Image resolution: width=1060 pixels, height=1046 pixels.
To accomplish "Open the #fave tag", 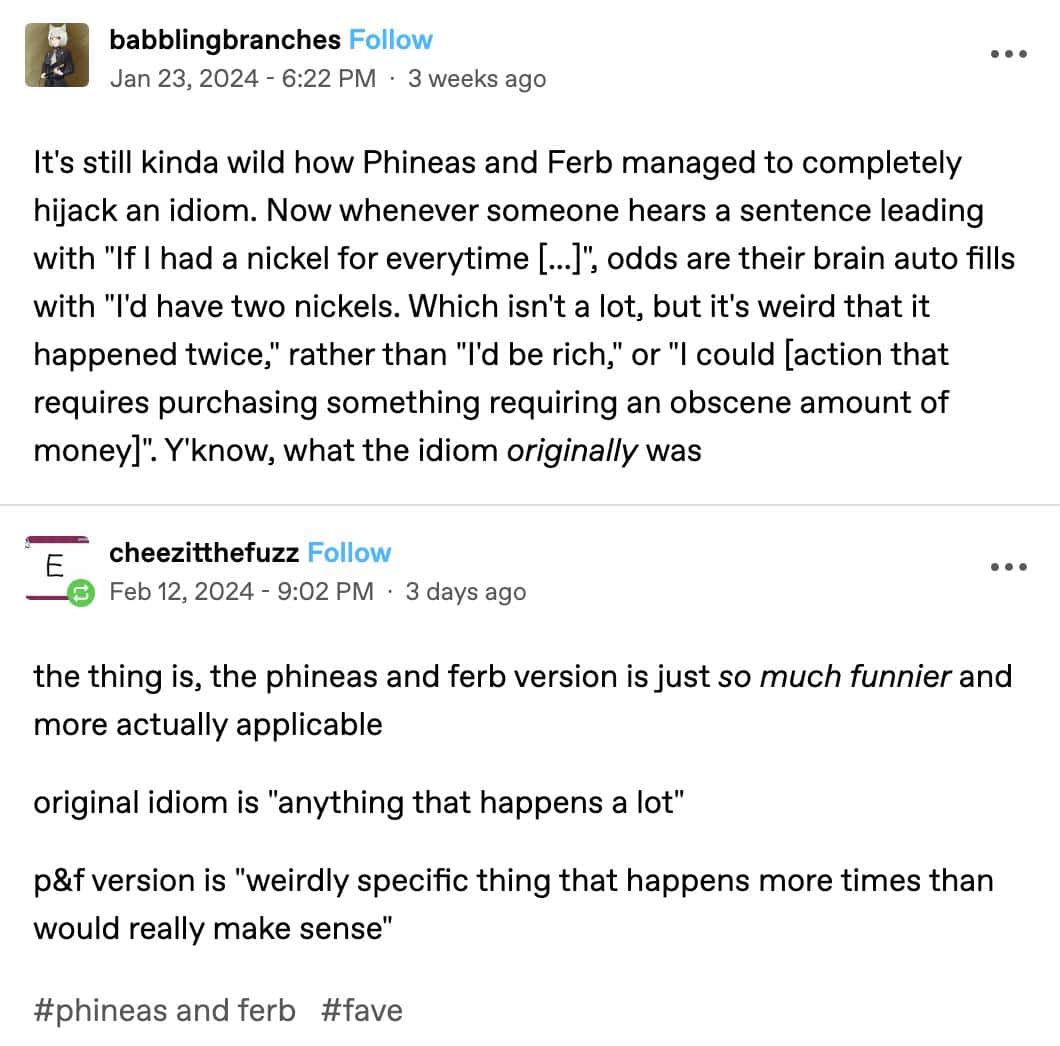I will [362, 1010].
